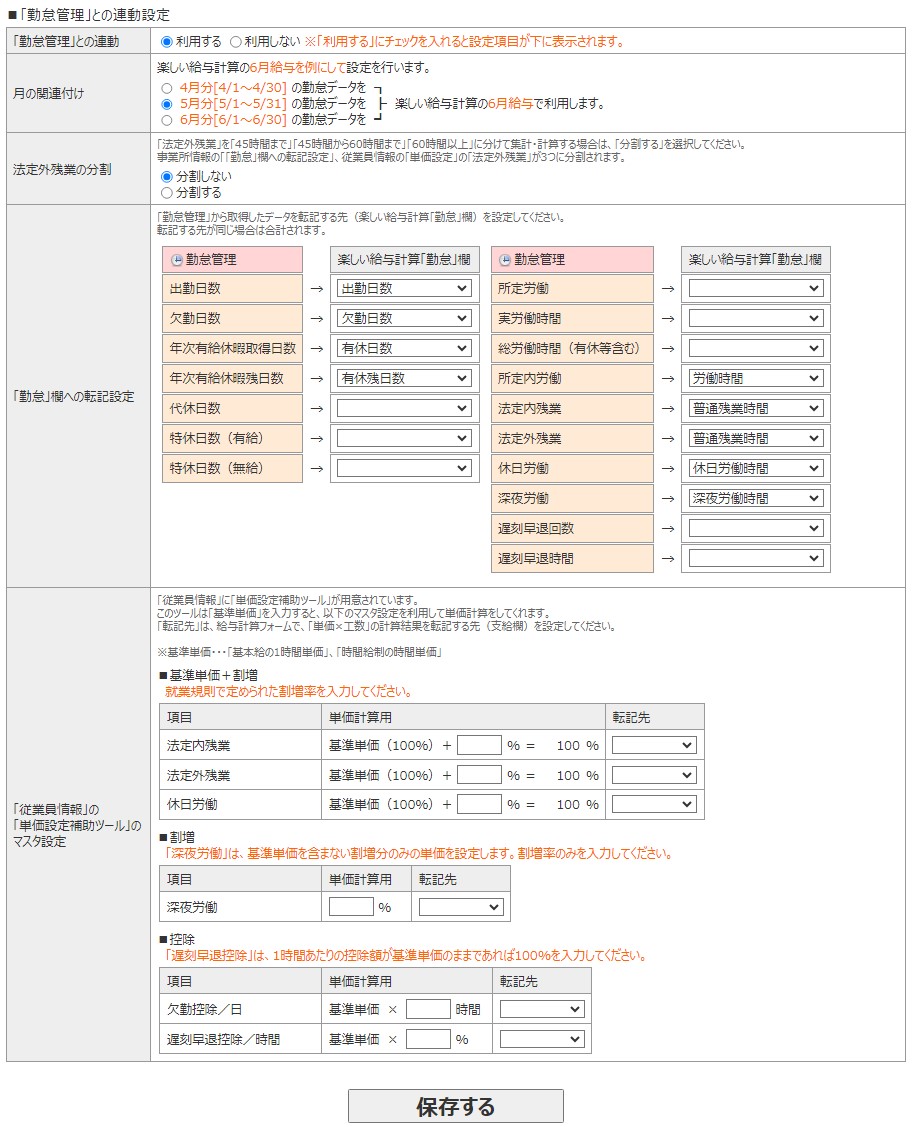Select 利用しない radio button
This screenshot has width=913, height=1127.
point(236,41)
